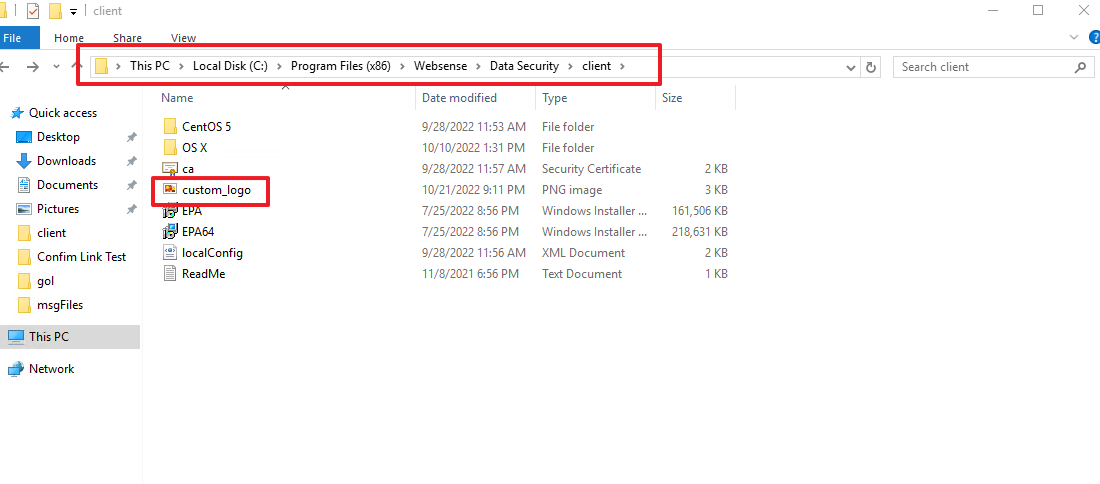Open the Quick Access Toolbar customize dropdown
Screen dimensions: 1100x484
click(74, 12)
